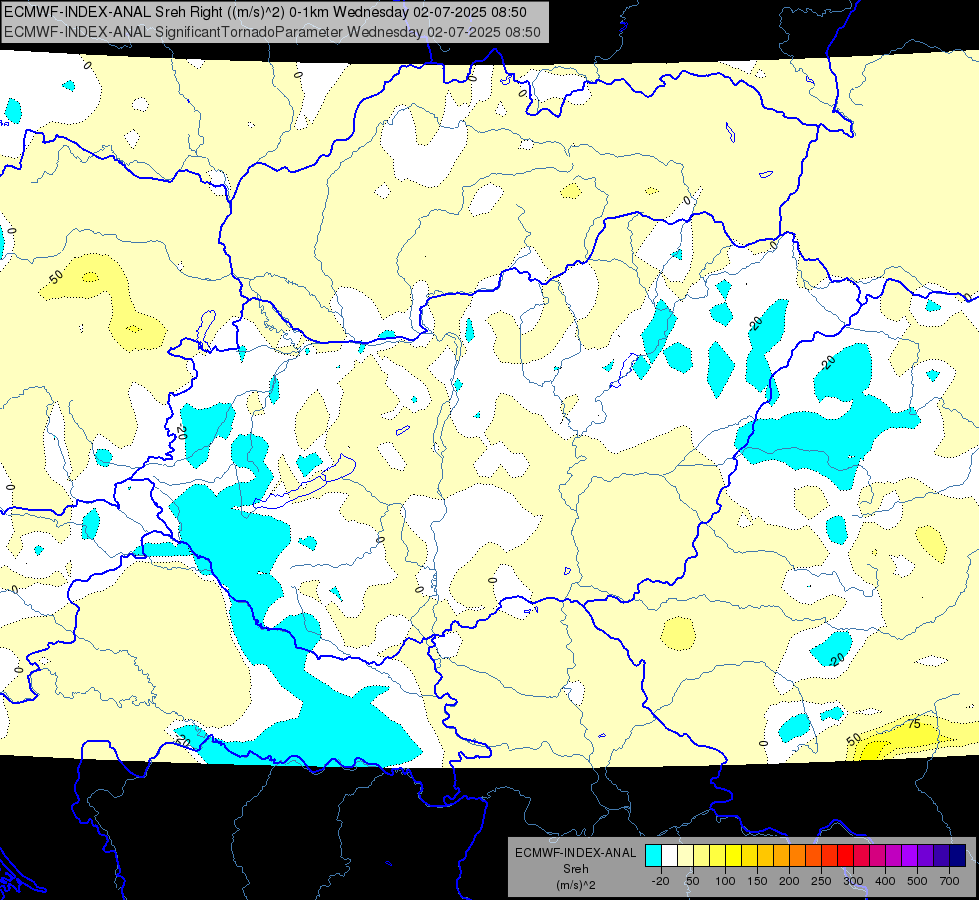Click the Sreh Right 0-1km title line

(x=265, y=12)
